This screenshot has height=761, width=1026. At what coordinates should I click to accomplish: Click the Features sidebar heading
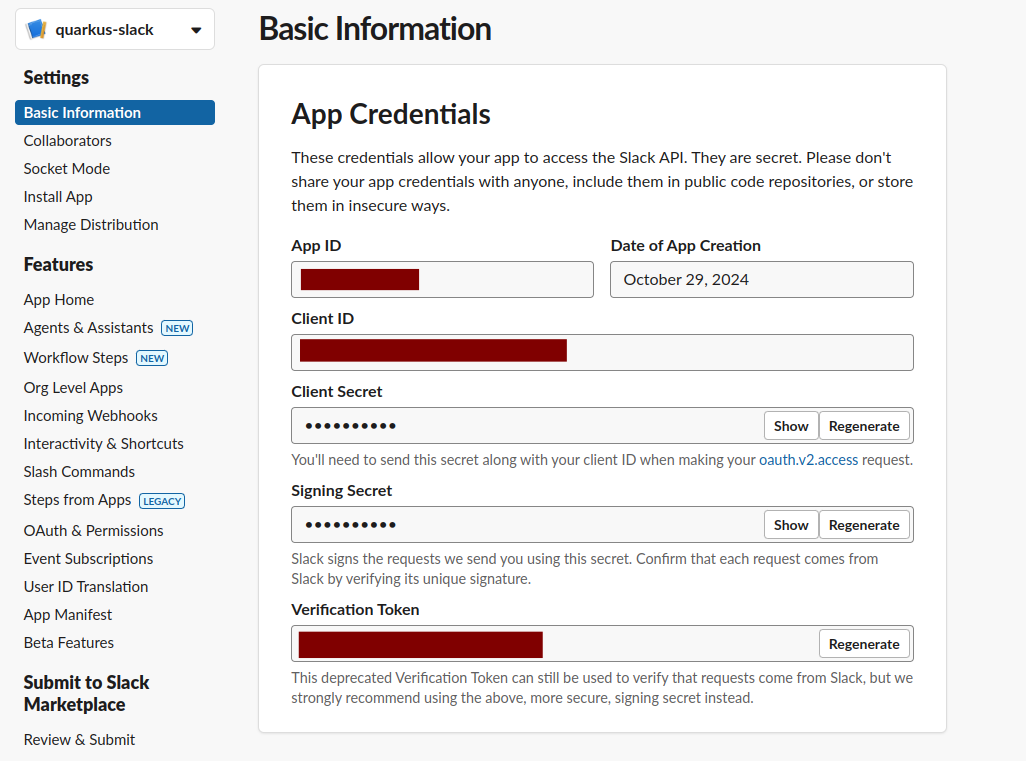click(x=58, y=264)
